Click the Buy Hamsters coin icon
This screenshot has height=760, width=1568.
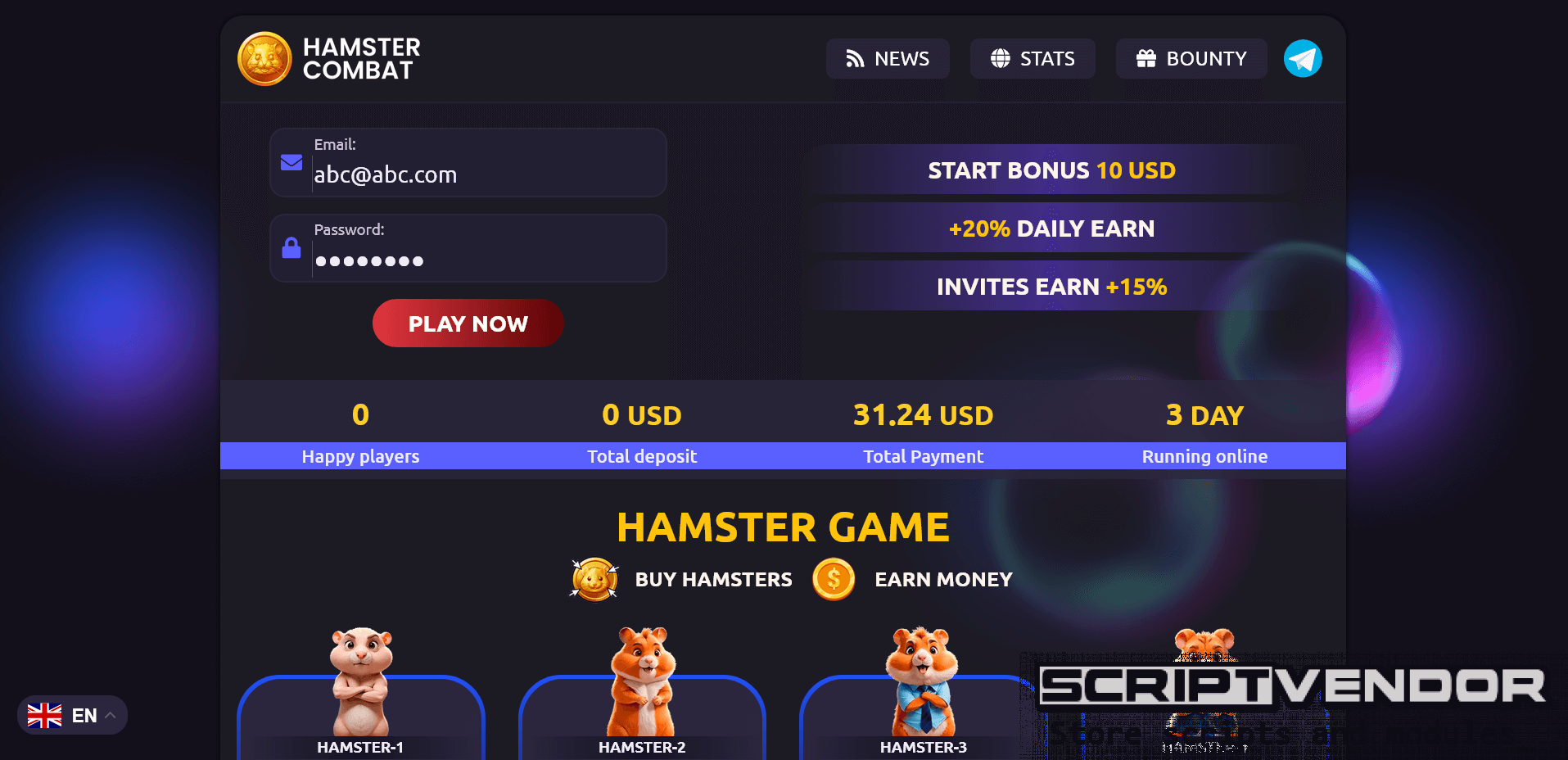[594, 579]
